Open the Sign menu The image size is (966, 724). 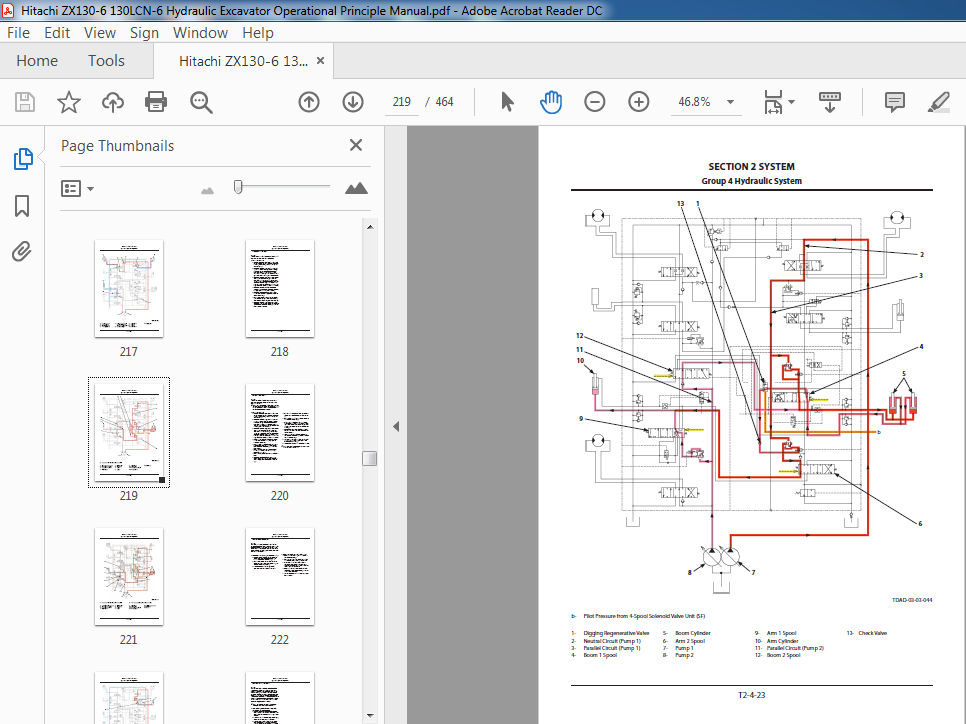(144, 33)
